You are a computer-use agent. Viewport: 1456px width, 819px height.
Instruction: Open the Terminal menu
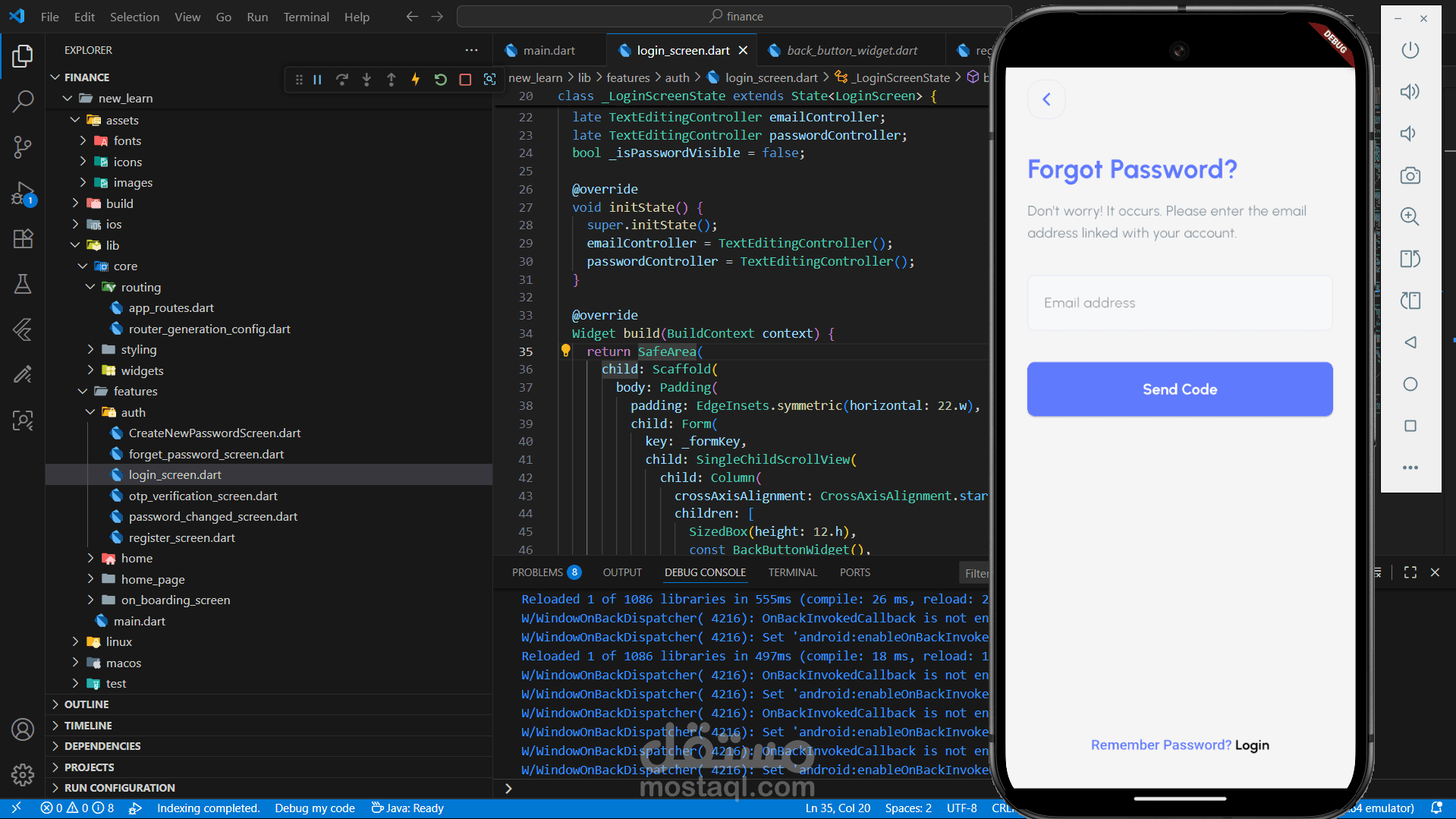point(306,17)
